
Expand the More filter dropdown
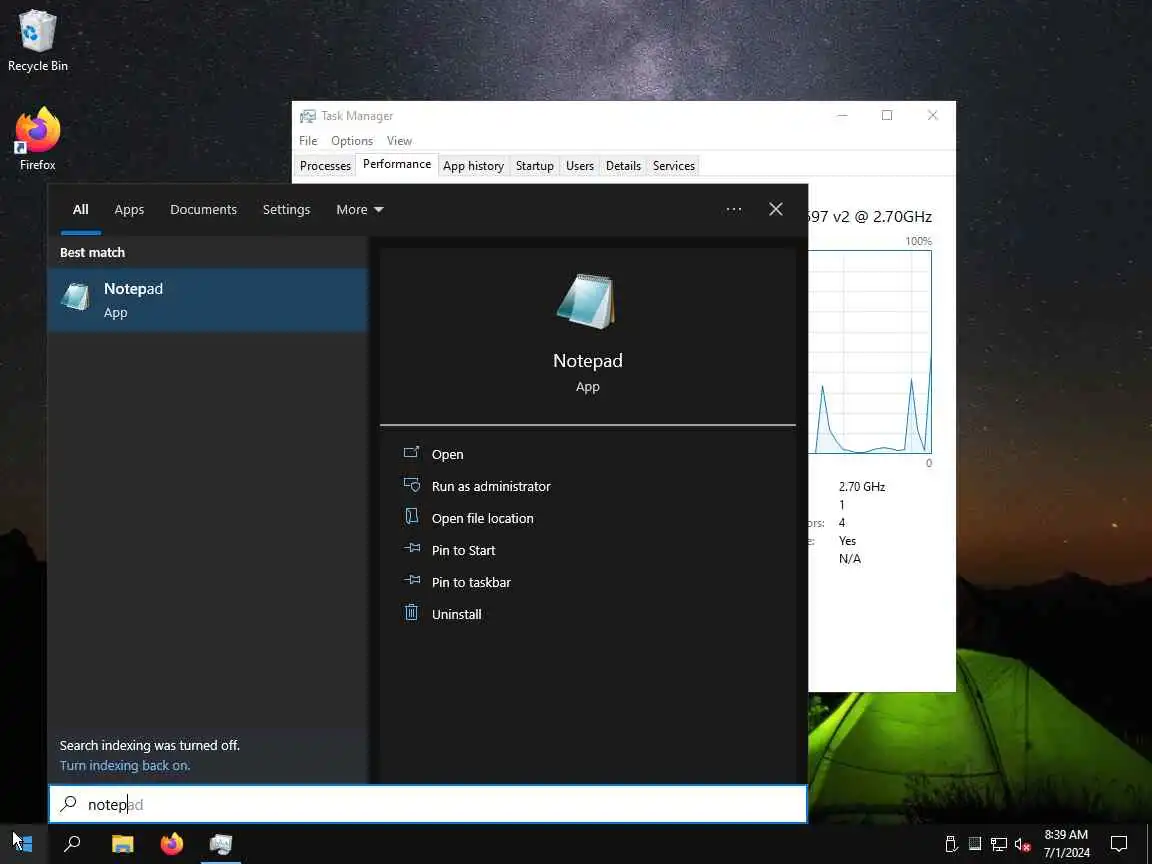(x=360, y=209)
